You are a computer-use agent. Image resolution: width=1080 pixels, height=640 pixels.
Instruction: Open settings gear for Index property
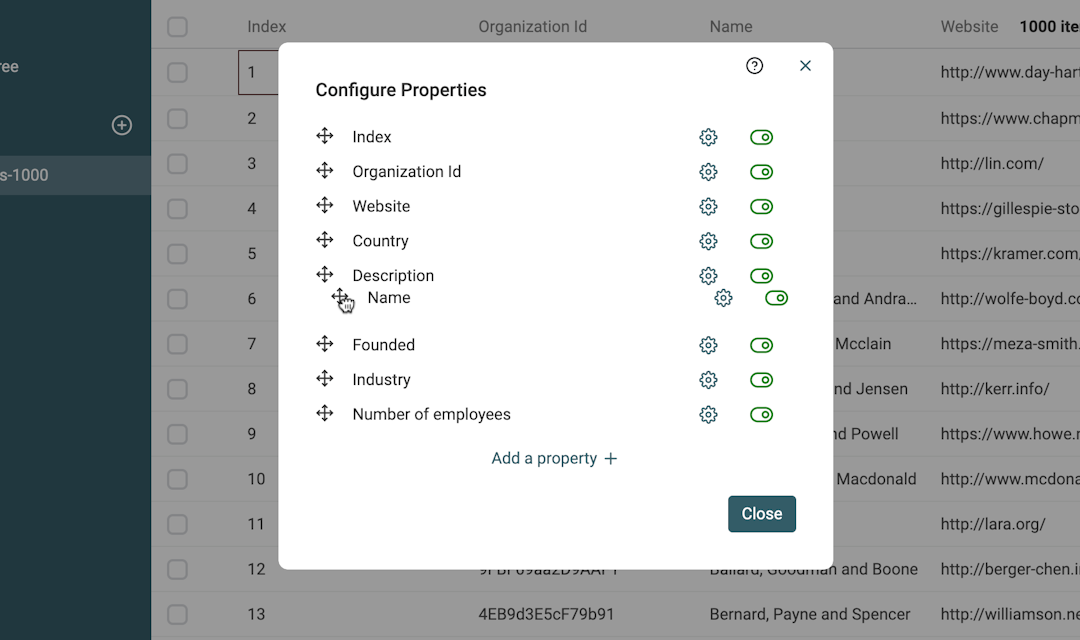coord(708,137)
